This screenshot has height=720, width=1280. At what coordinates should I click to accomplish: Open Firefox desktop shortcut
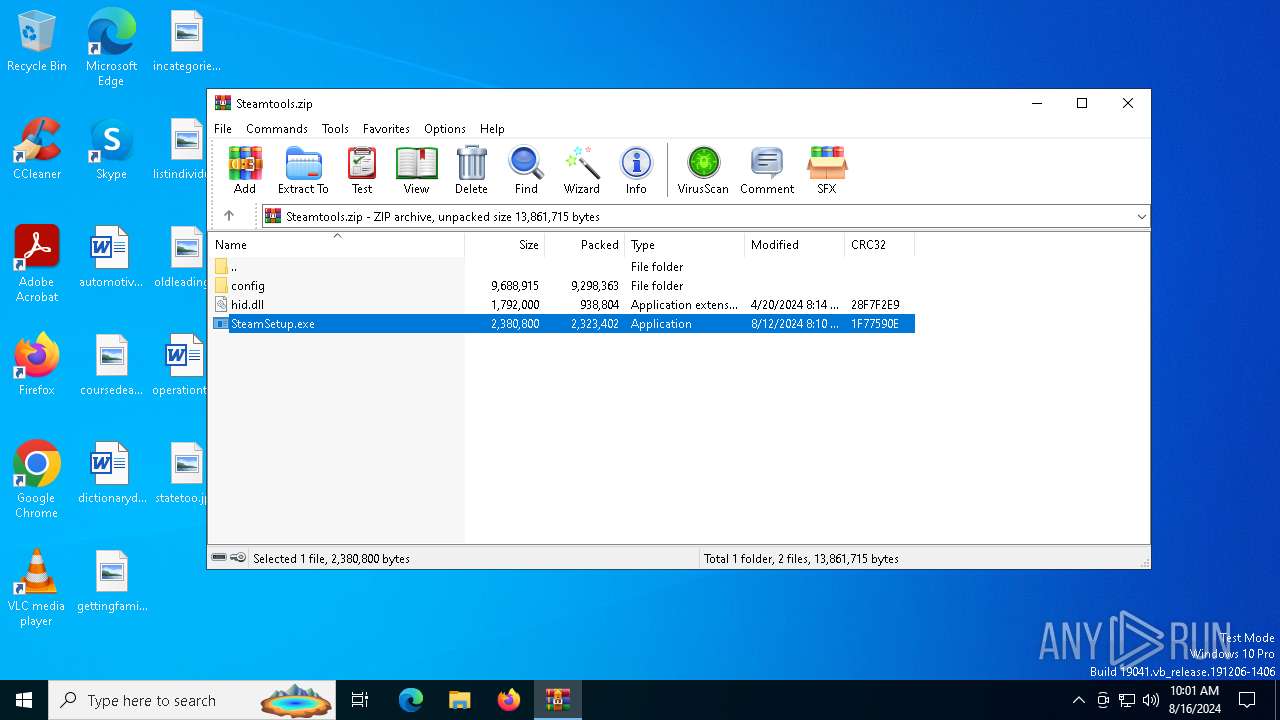click(37, 365)
